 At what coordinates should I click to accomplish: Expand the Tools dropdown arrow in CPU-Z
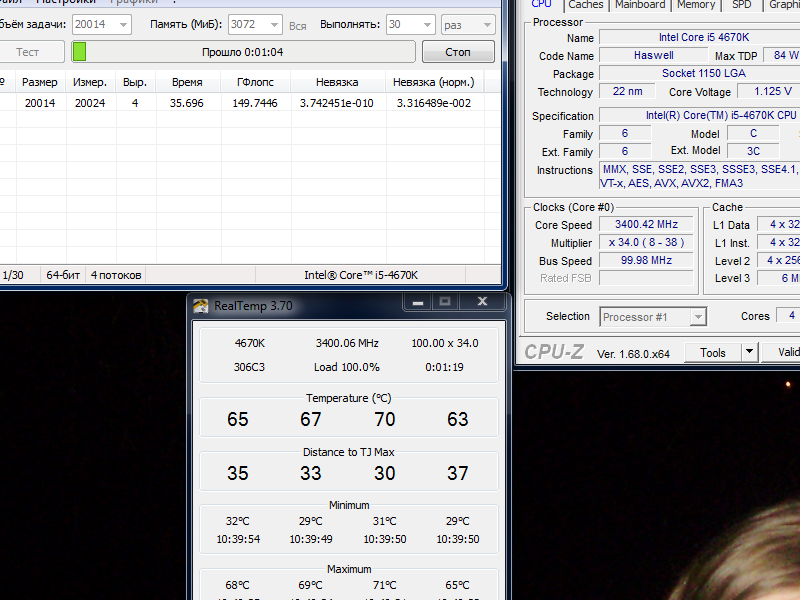[x=749, y=352]
